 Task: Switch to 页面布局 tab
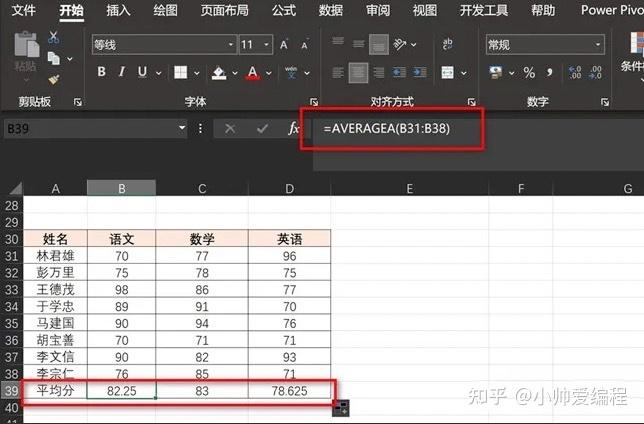(x=224, y=10)
